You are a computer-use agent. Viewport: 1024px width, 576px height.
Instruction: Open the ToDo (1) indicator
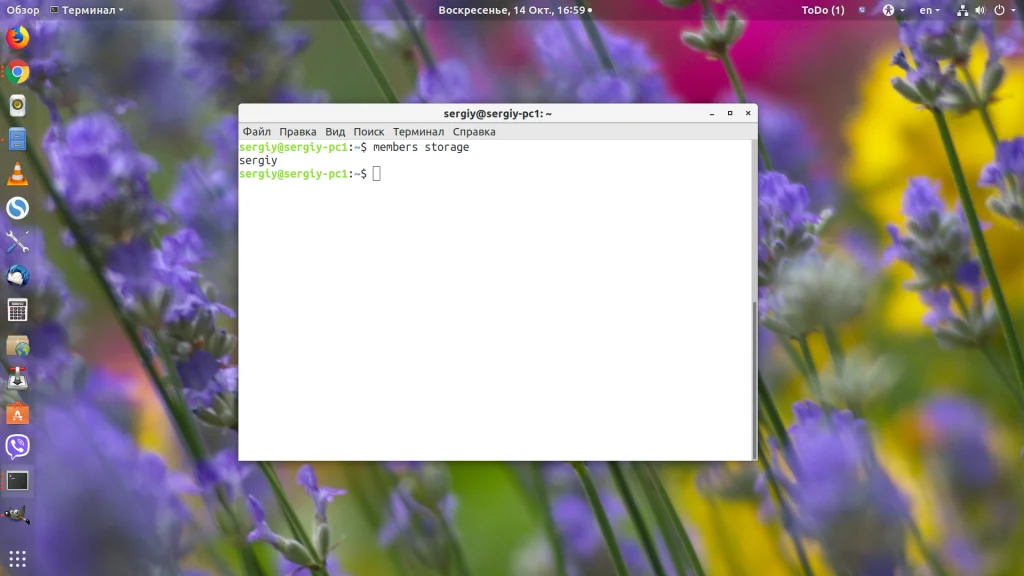click(823, 10)
